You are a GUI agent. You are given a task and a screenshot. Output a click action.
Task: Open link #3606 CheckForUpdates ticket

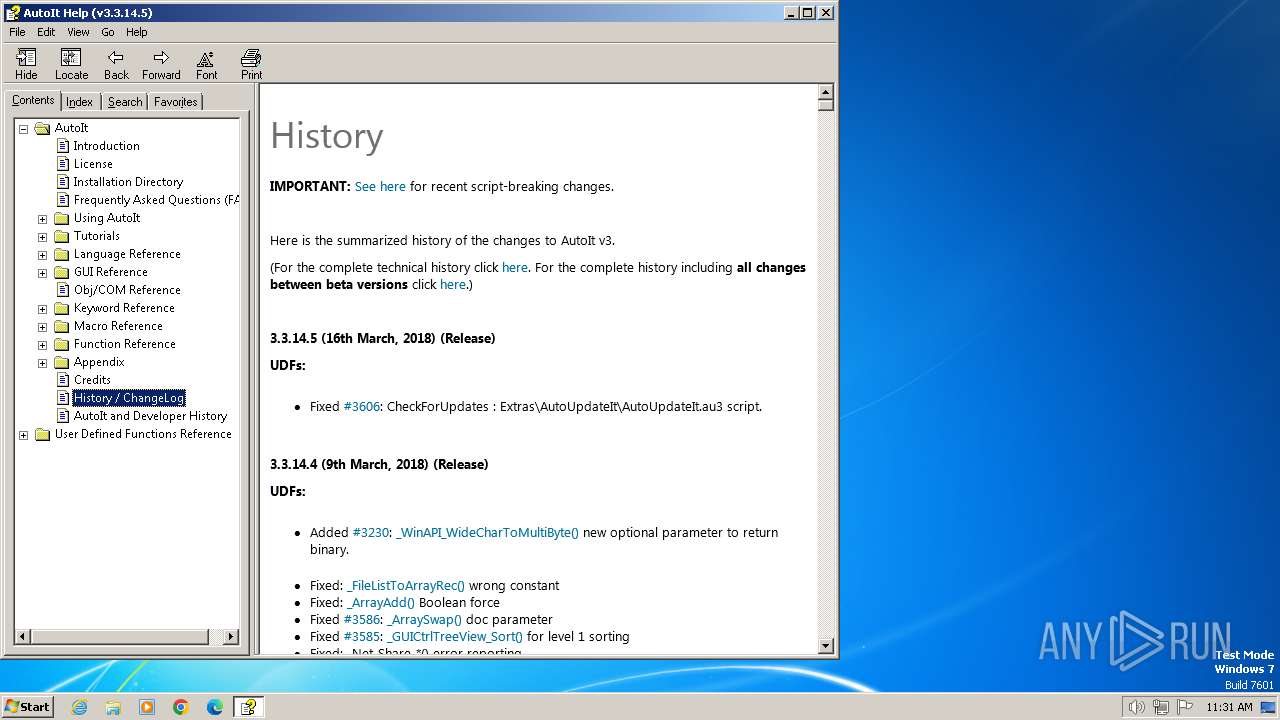pyautogui.click(x=362, y=406)
